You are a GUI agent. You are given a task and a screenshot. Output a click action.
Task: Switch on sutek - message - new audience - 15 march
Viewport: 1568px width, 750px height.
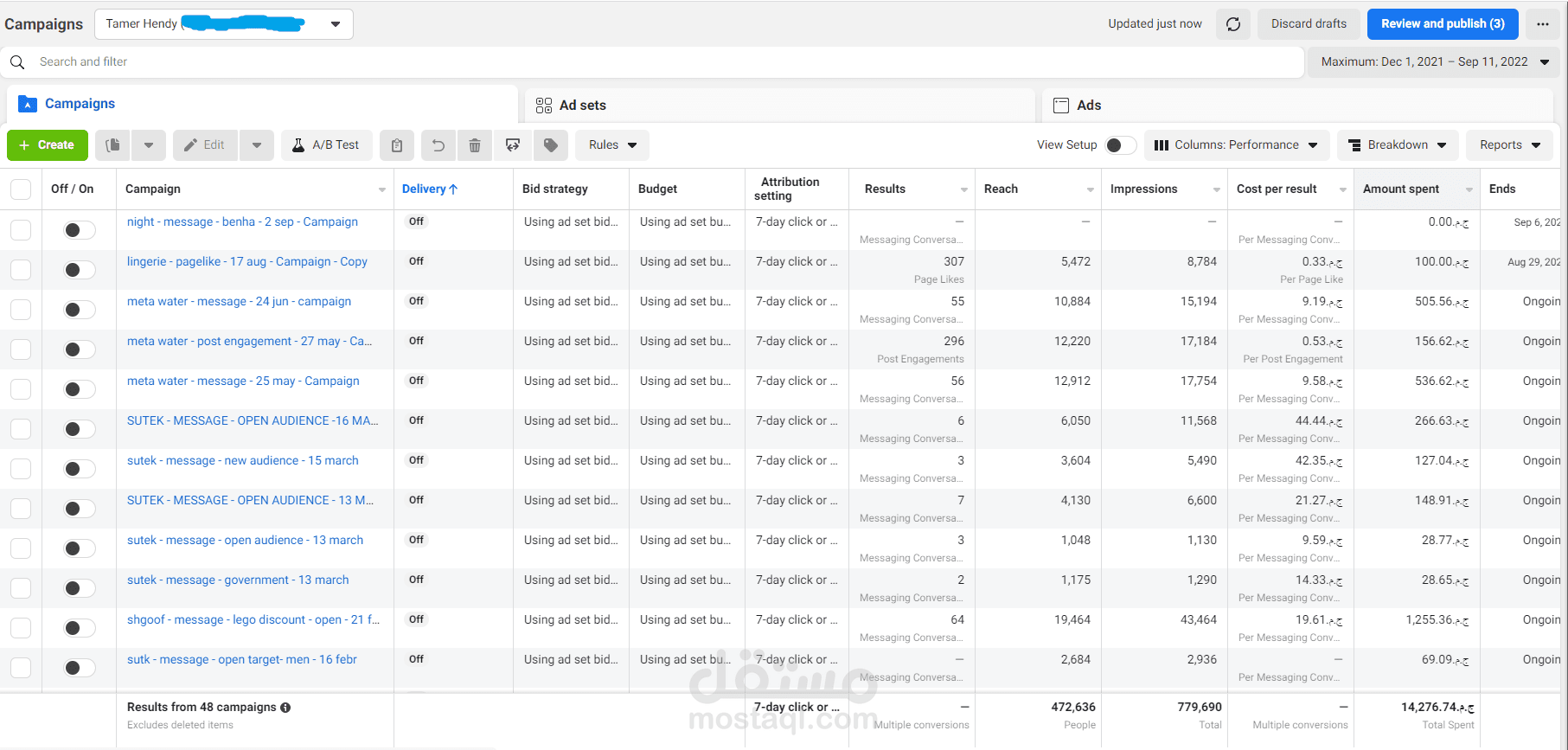80,469
